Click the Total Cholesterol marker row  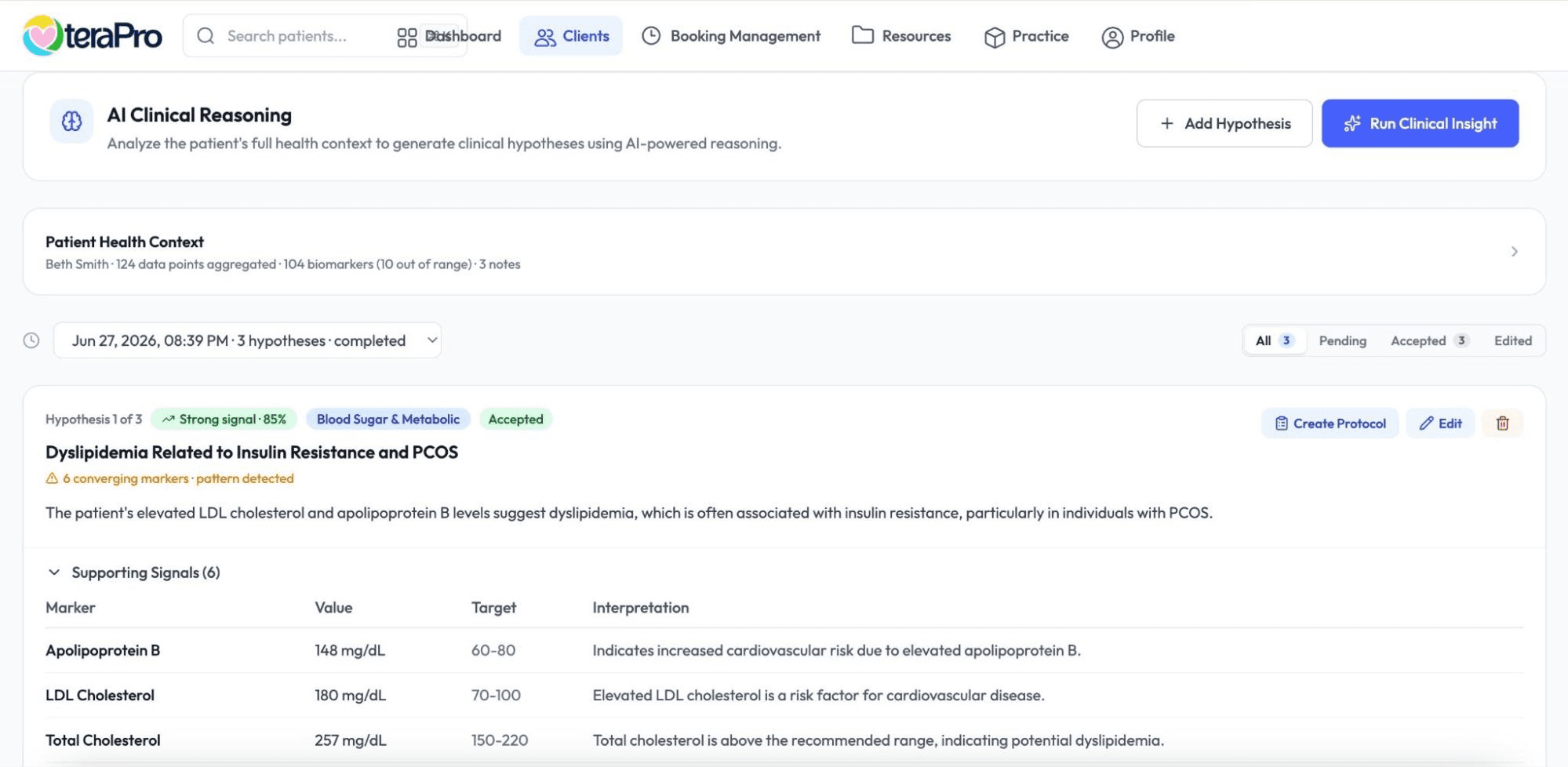(x=784, y=740)
